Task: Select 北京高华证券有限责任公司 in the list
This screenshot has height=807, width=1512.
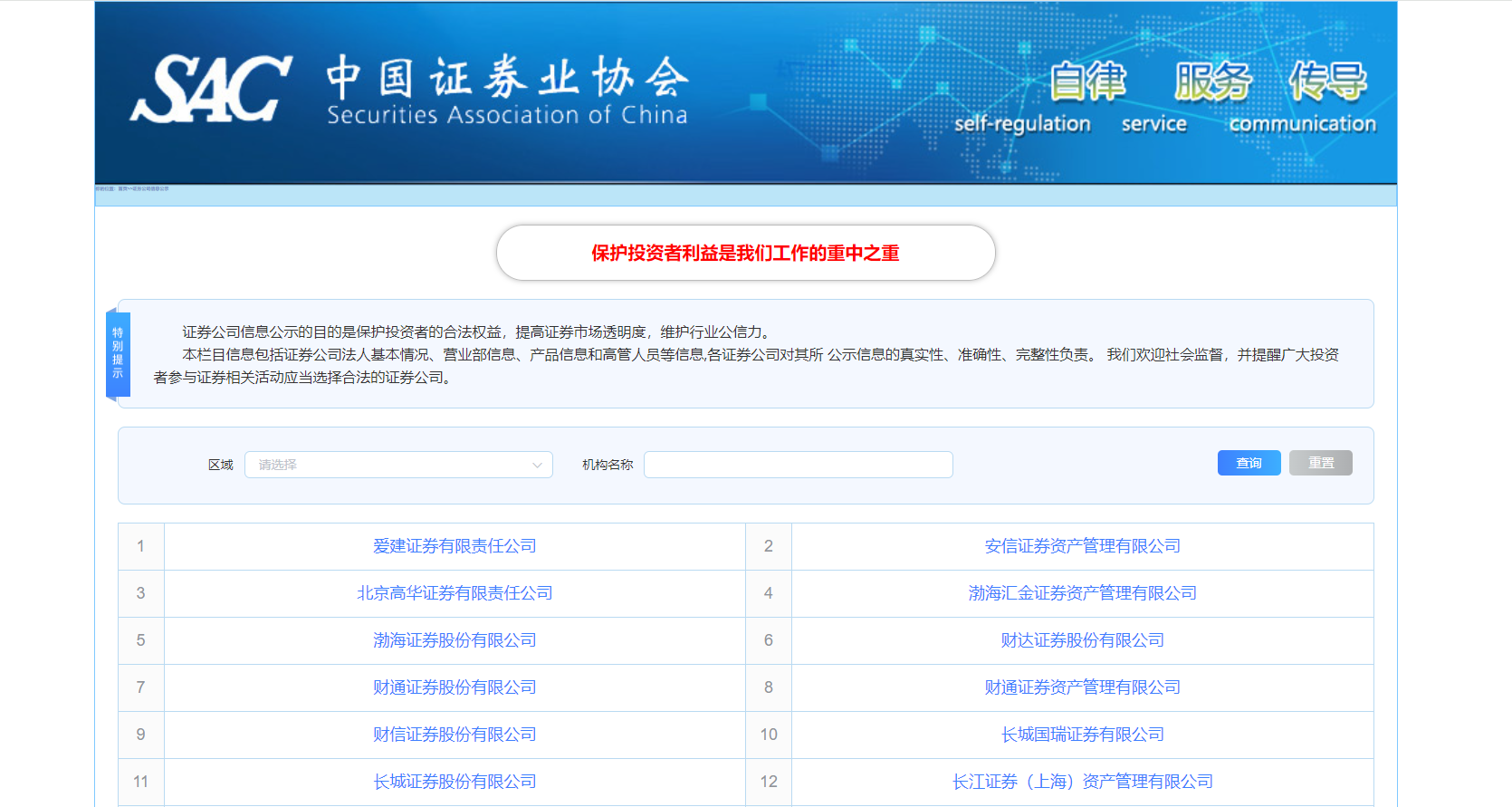Action: 455,593
